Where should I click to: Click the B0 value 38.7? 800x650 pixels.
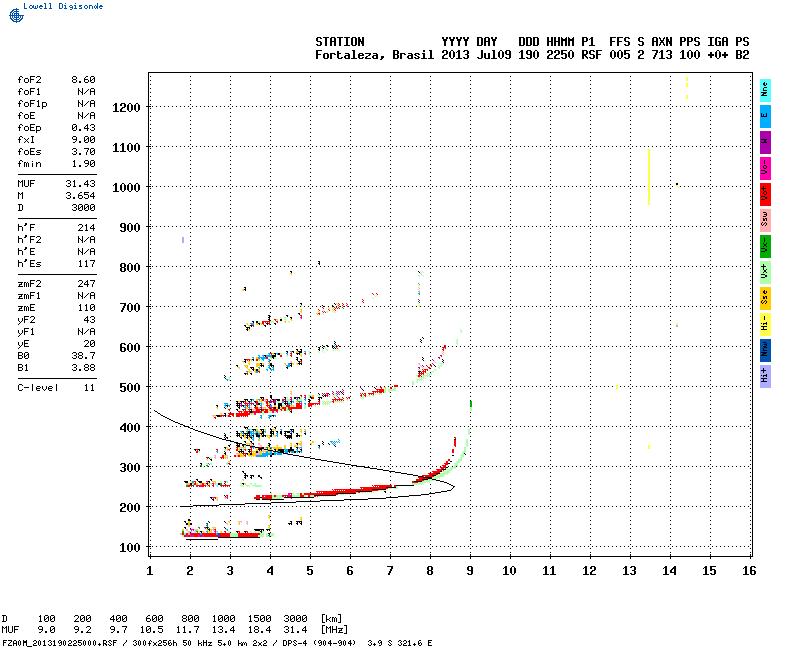click(x=83, y=356)
